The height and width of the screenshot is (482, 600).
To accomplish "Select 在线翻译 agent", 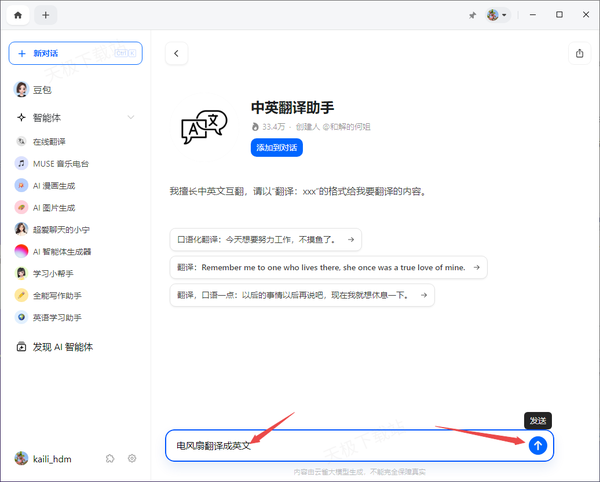I will 55,141.
